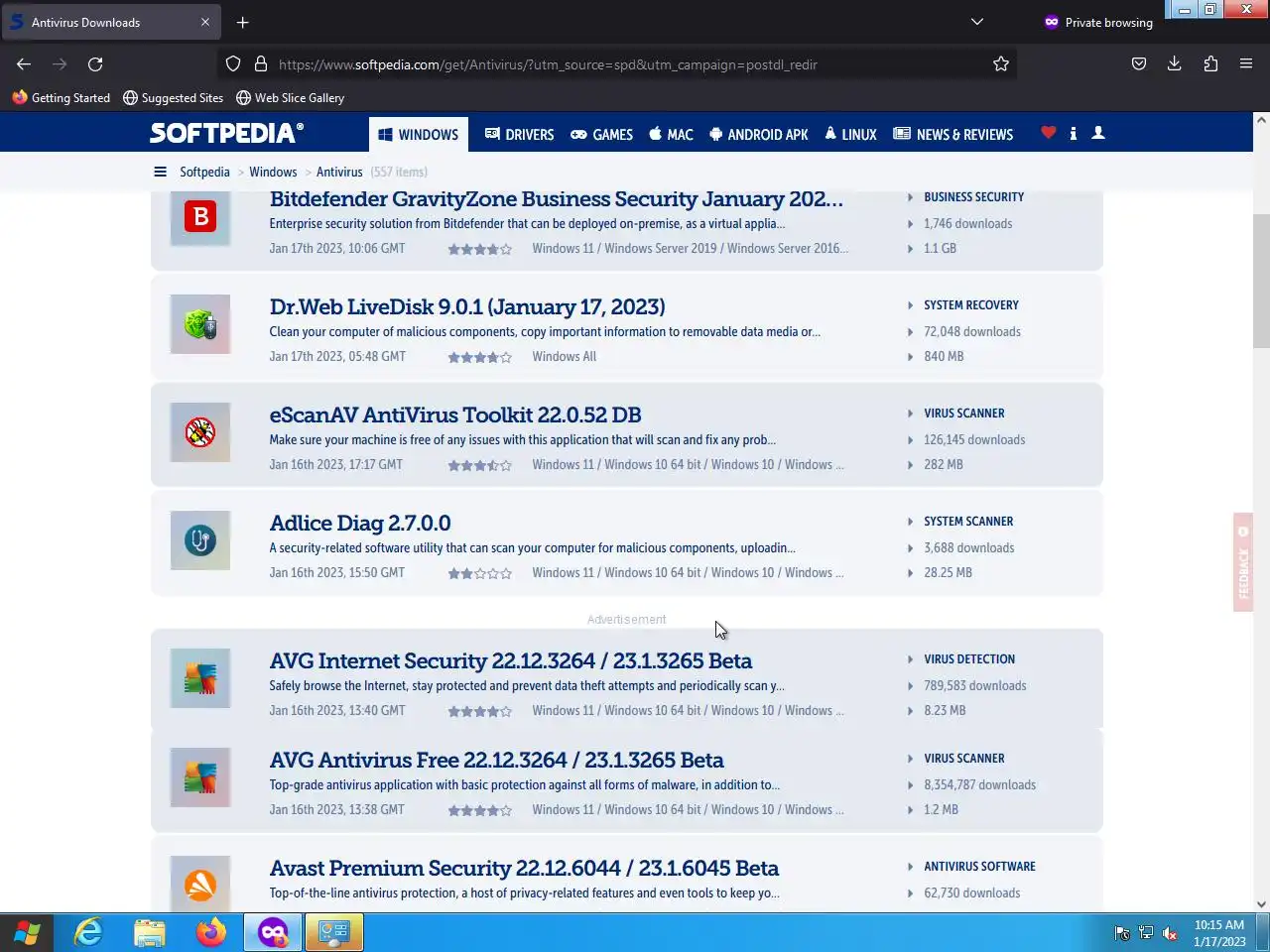Image resolution: width=1270 pixels, height=952 pixels.
Task: Click the scrollbar down arrow
Action: [1261, 903]
